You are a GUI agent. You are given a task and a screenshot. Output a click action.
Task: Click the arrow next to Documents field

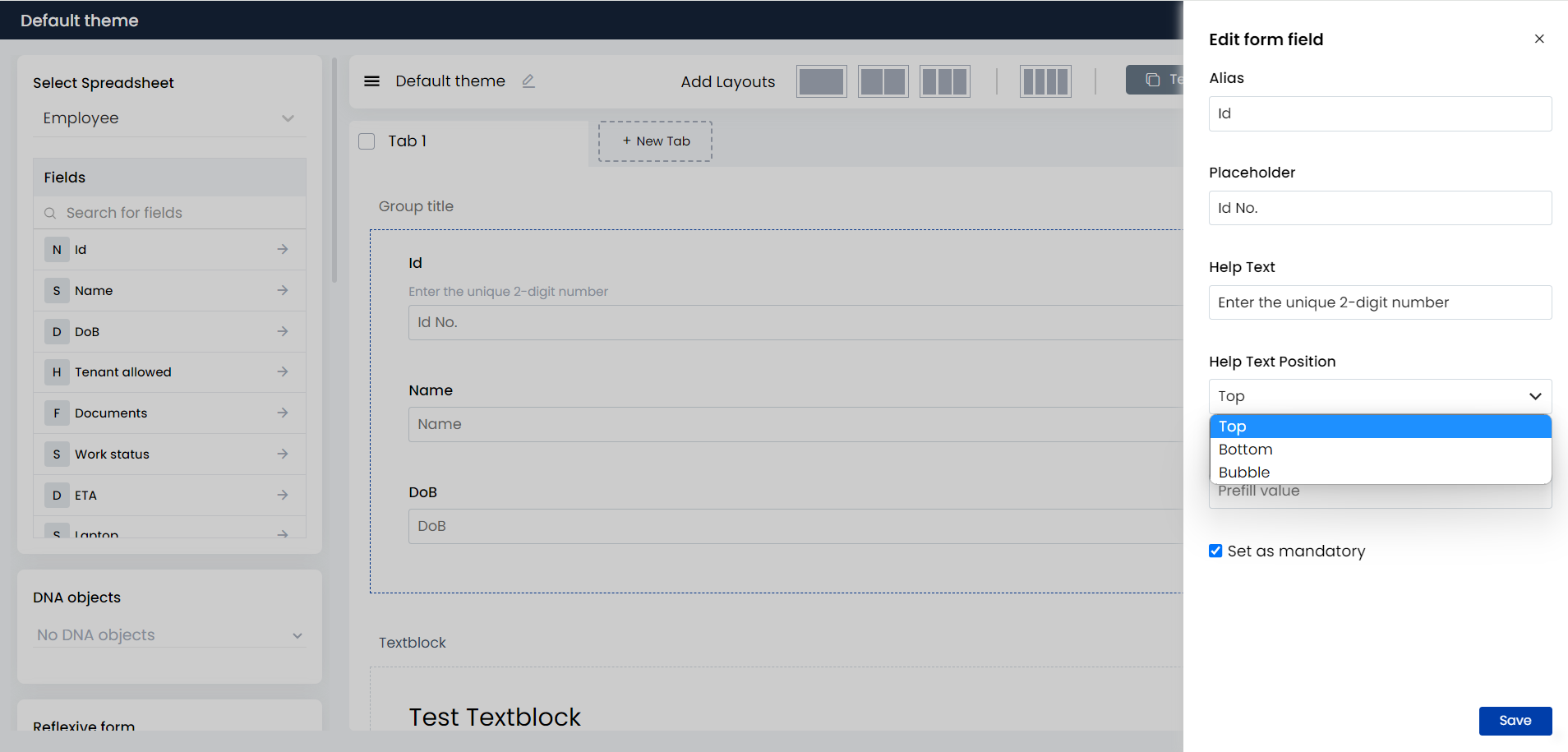[283, 413]
